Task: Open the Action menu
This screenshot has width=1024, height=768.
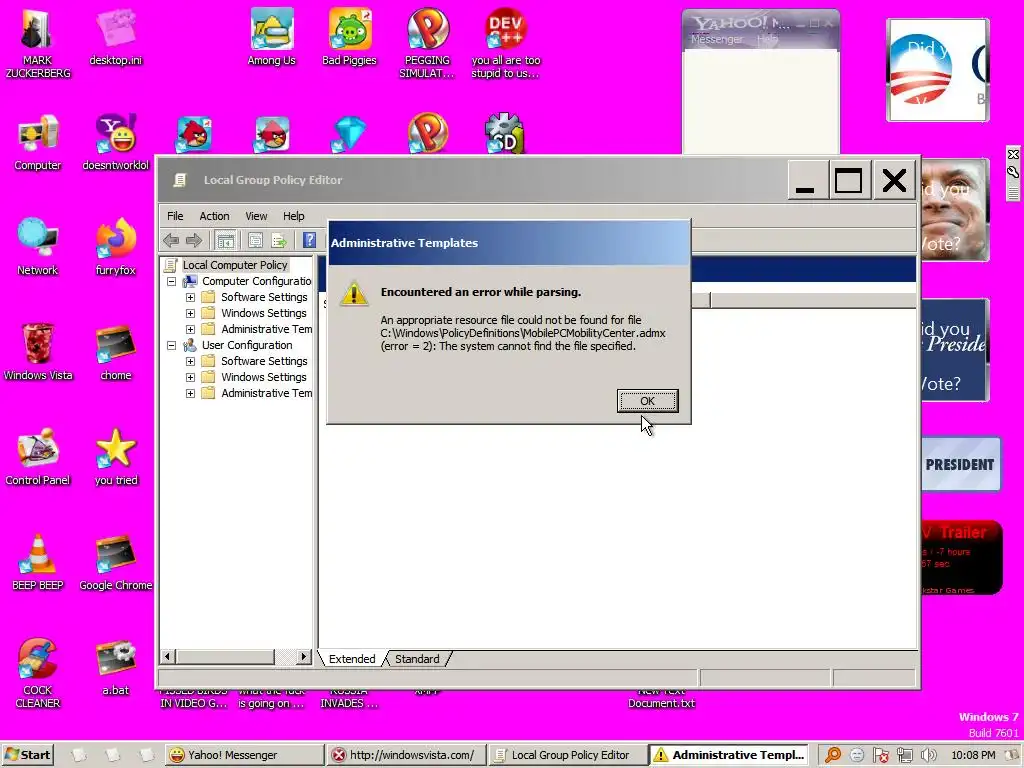Action: [x=214, y=216]
